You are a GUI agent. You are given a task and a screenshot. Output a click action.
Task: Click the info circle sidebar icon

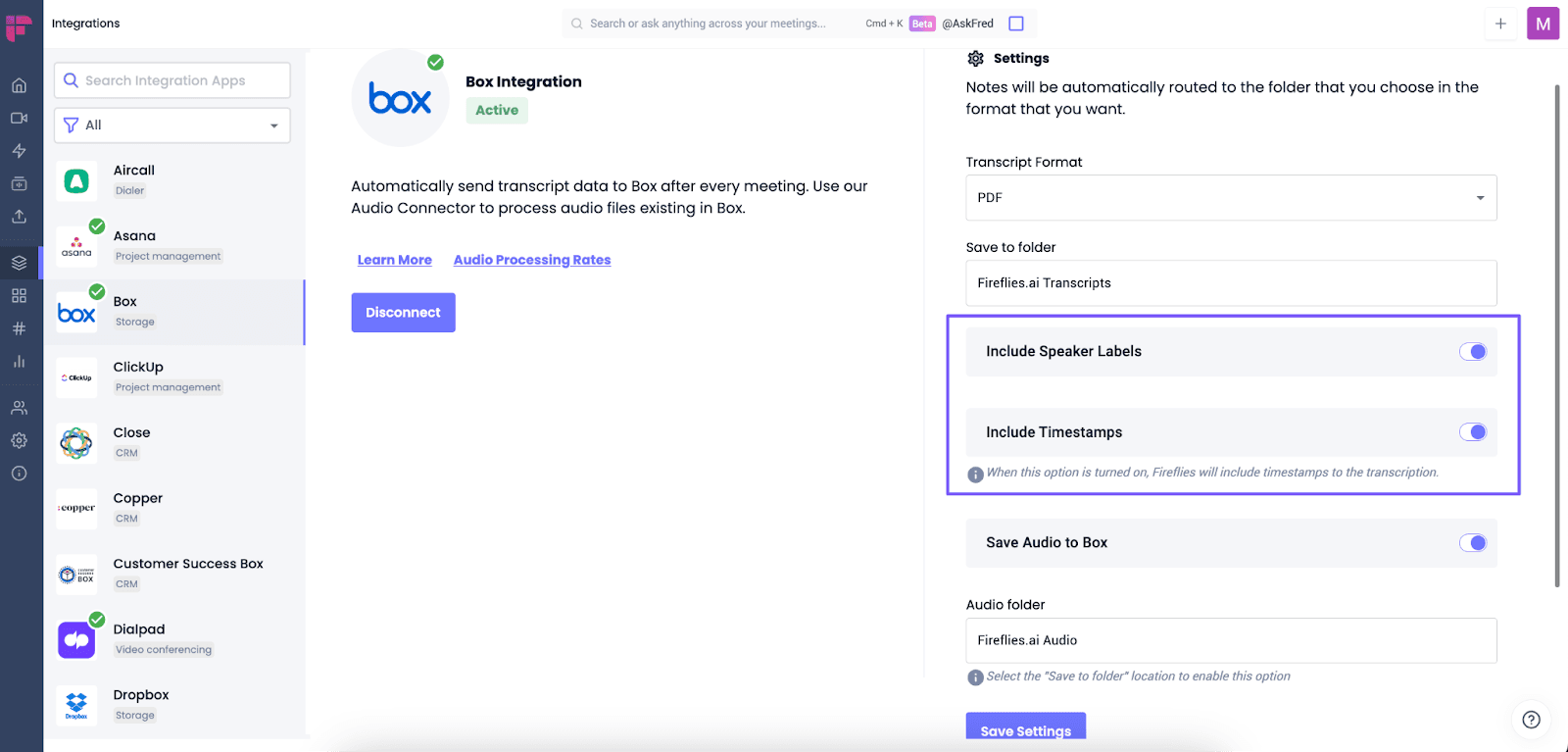(19, 474)
